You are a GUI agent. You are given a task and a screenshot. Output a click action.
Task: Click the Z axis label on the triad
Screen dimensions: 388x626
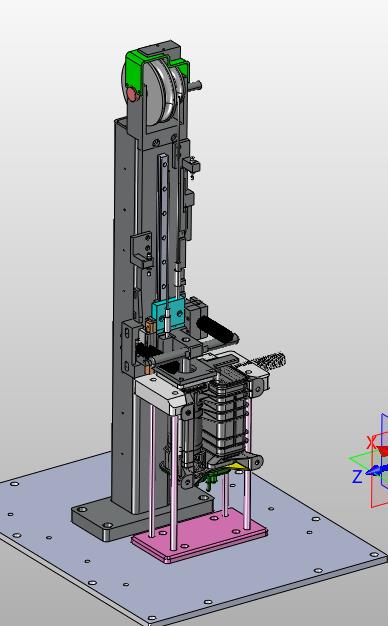coord(357,476)
